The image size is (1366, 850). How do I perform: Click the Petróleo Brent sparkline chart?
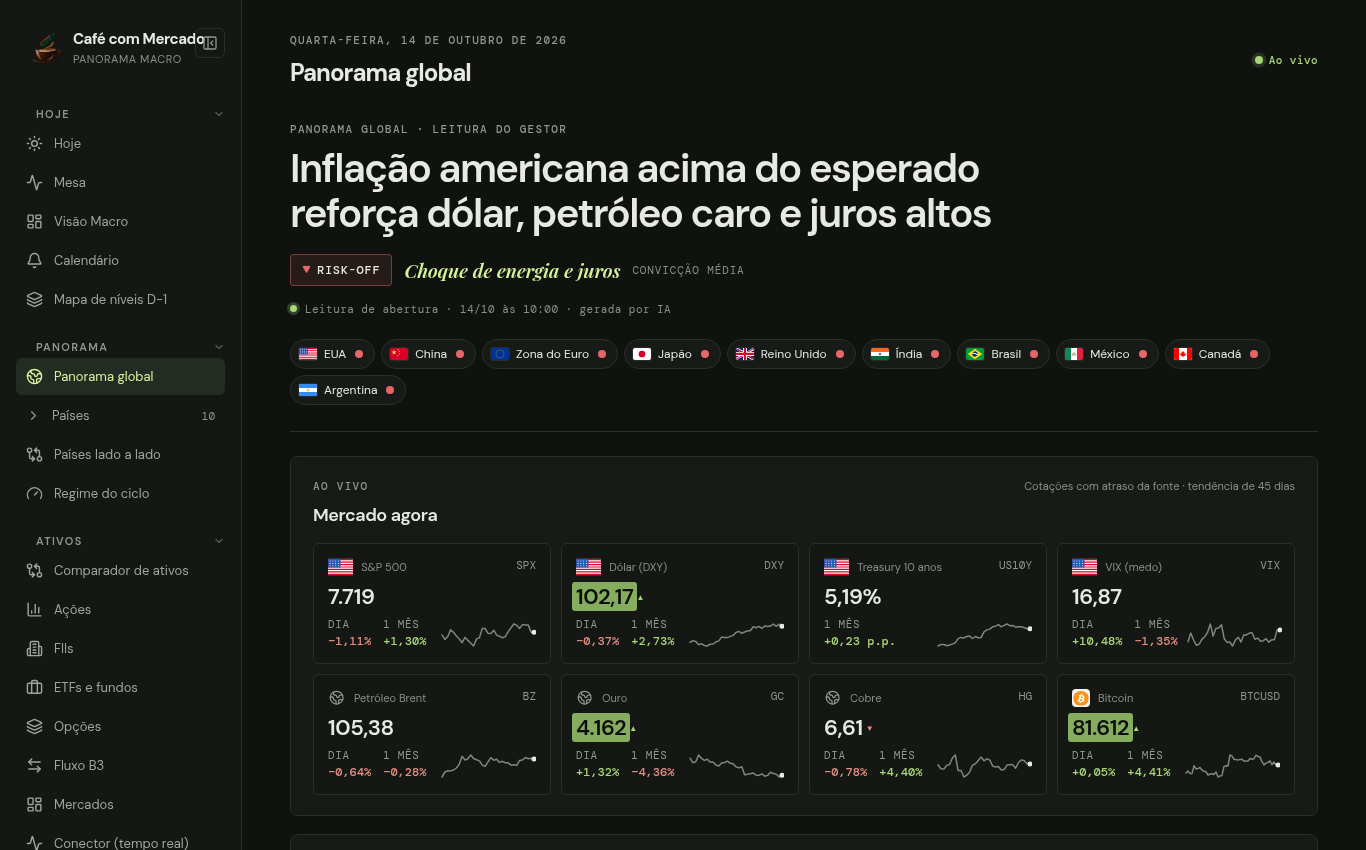[488, 764]
